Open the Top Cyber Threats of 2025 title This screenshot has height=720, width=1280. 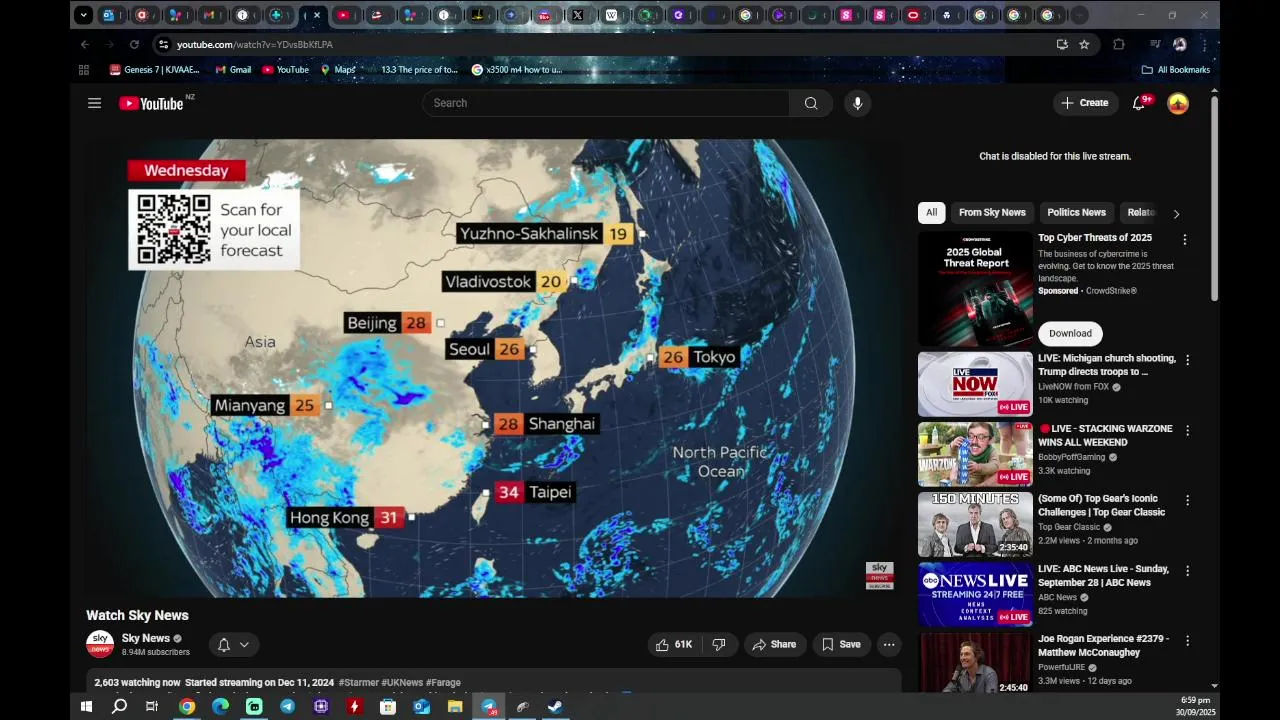(x=1095, y=238)
